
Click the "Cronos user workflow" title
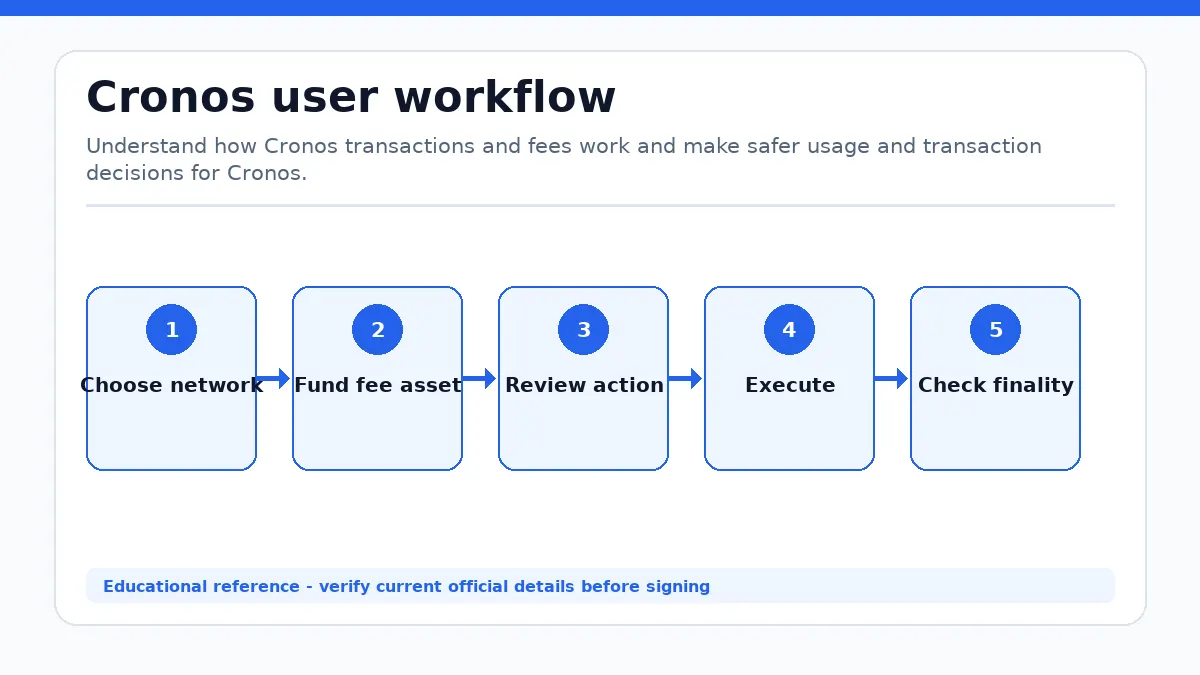pos(351,98)
